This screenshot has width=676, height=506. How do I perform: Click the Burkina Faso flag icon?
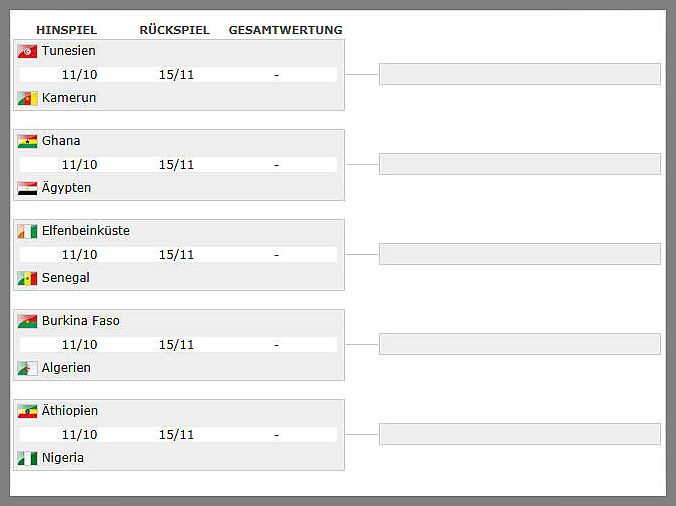27,321
